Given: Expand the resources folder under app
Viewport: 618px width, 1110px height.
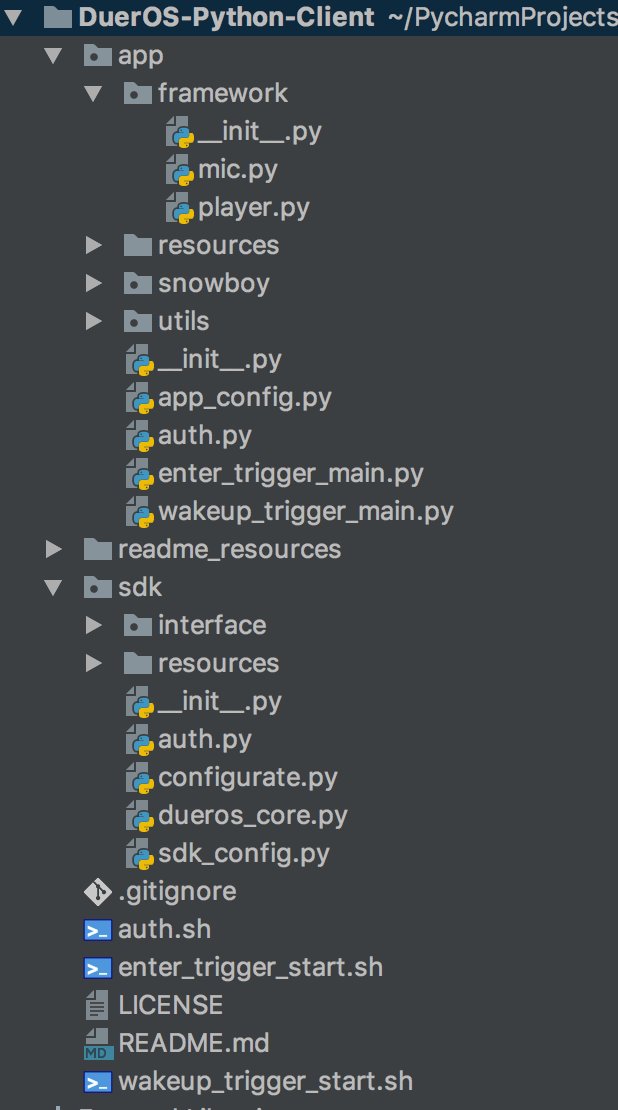Looking at the screenshot, I should pyautogui.click(x=93, y=245).
